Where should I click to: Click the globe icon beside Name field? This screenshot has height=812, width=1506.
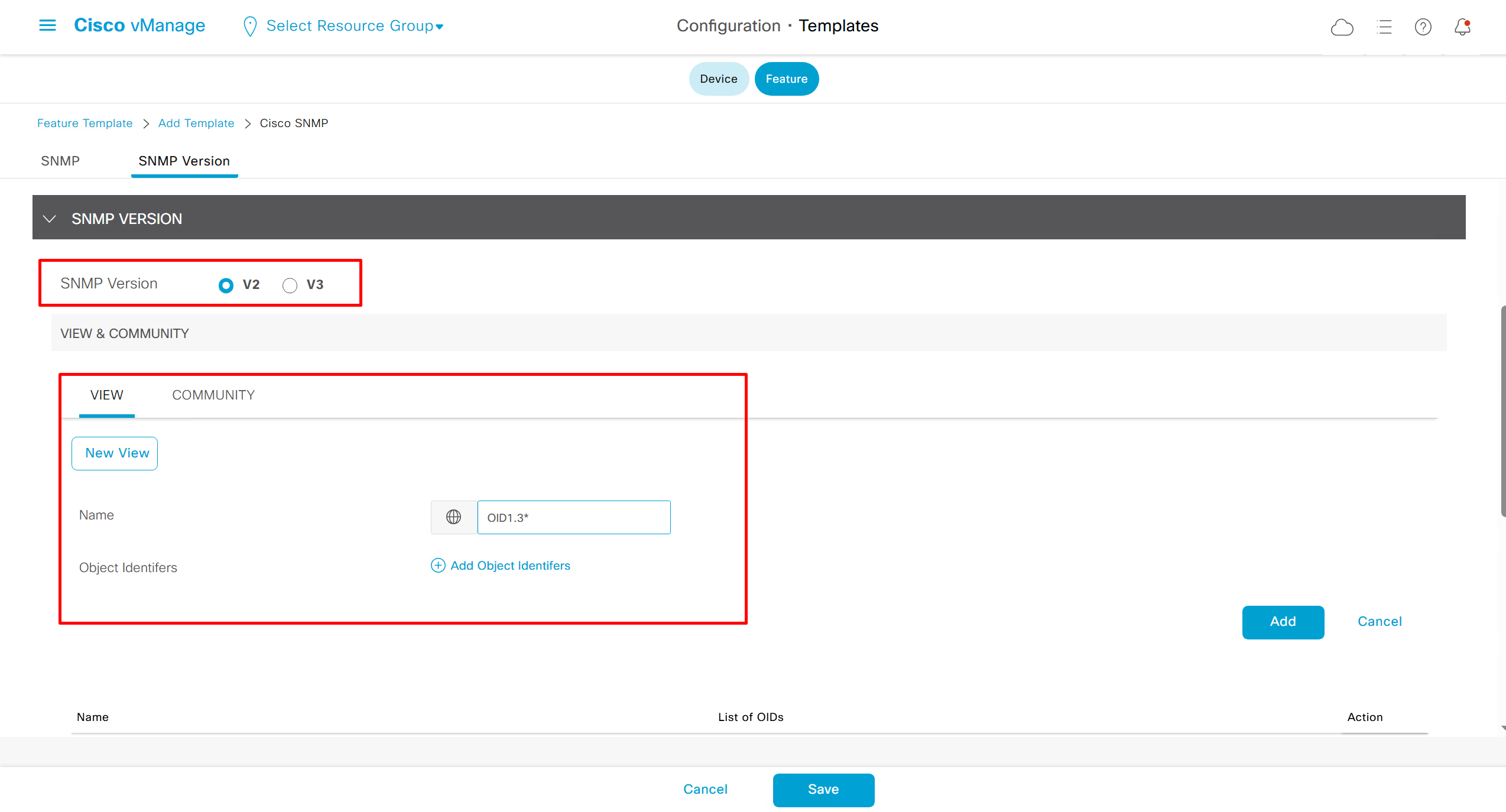pos(453,517)
